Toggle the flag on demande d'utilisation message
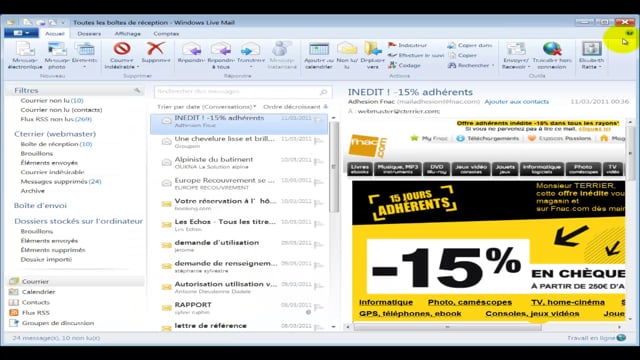Viewport: 640px width, 360px height. click(318, 244)
